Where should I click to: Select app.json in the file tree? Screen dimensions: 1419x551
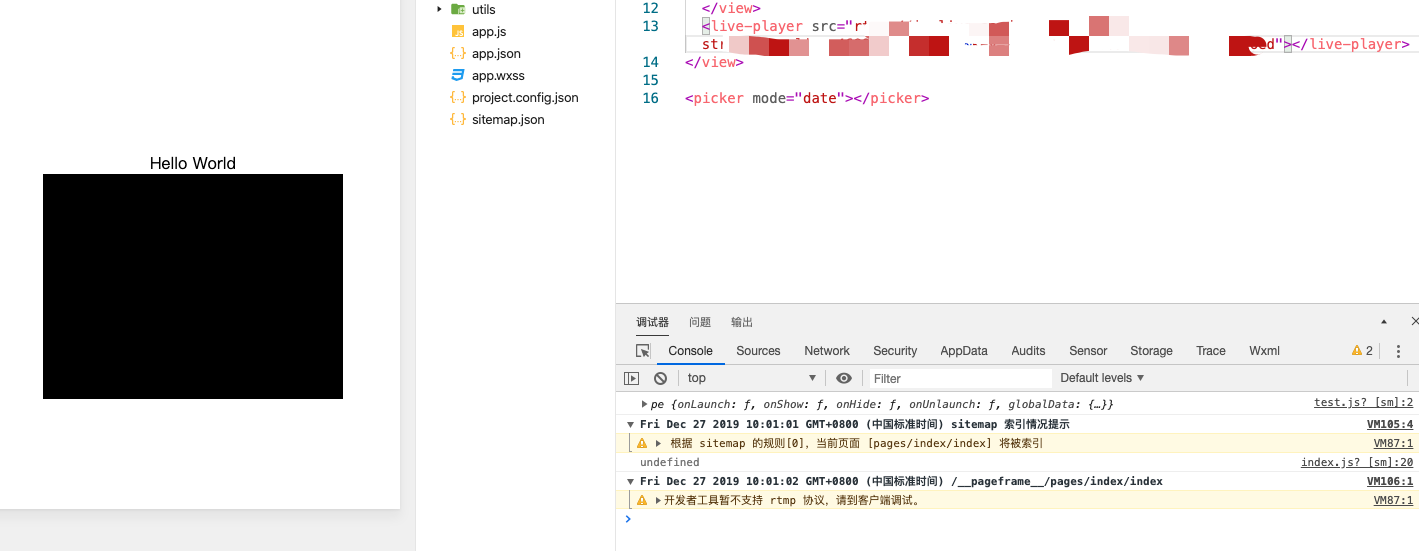tap(496, 54)
